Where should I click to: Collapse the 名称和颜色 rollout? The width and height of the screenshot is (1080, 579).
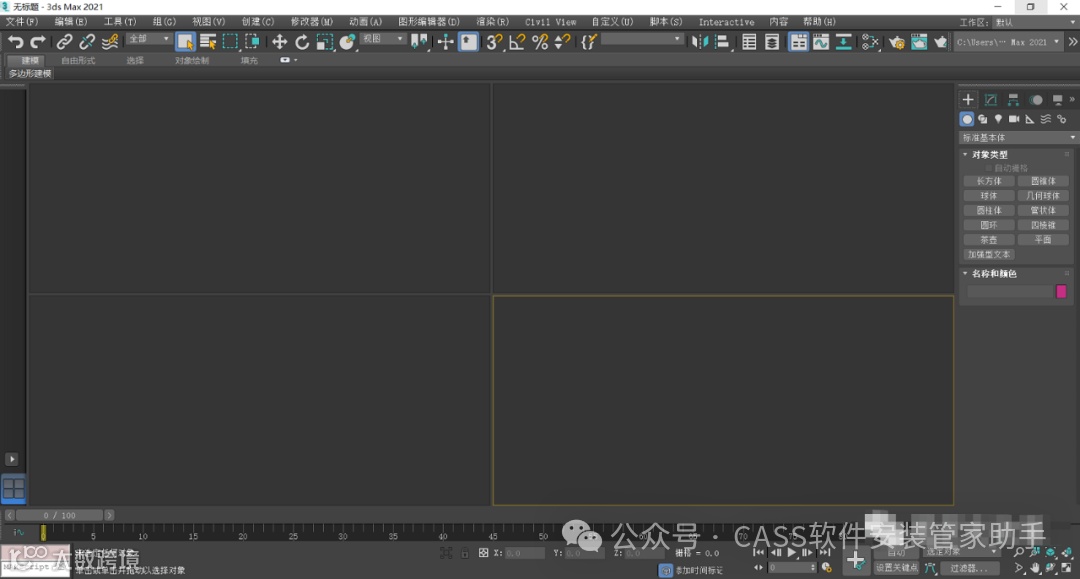point(990,274)
